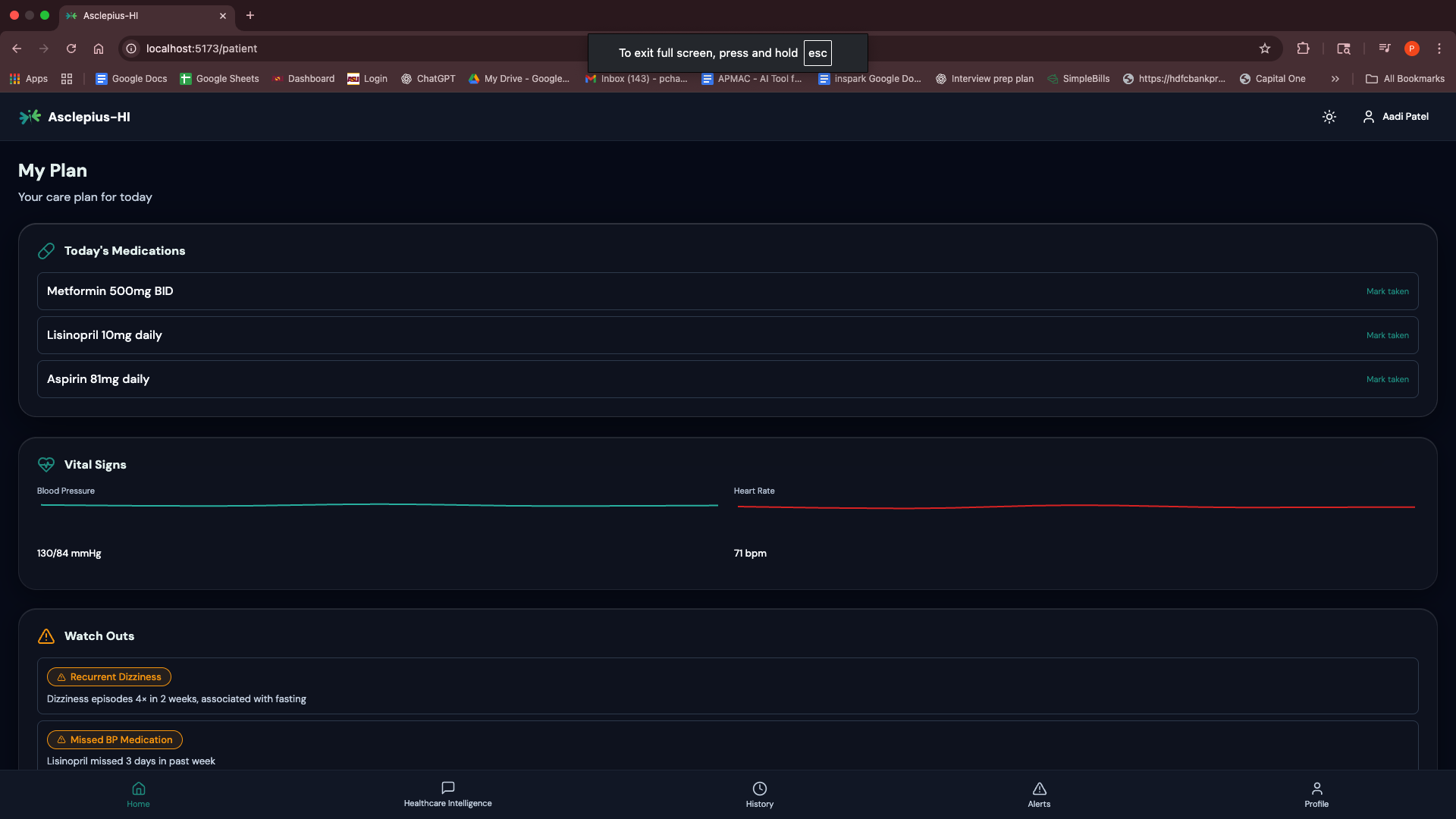This screenshot has width=1456, height=819.
Task: Mark Aspirin 81mg daily as taken
Action: [1387, 379]
